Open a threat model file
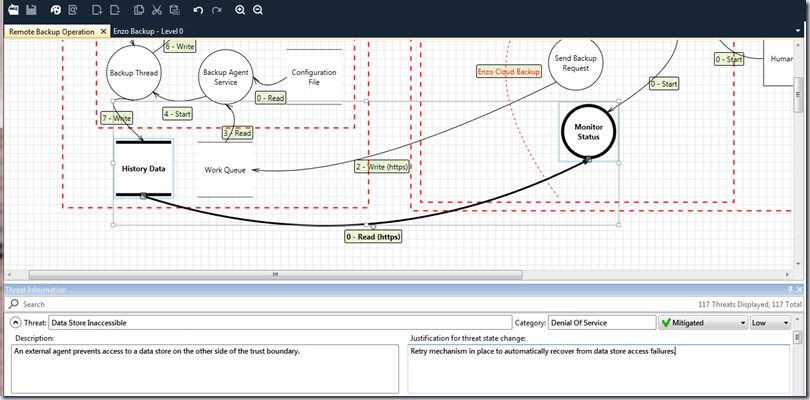 (x=13, y=10)
